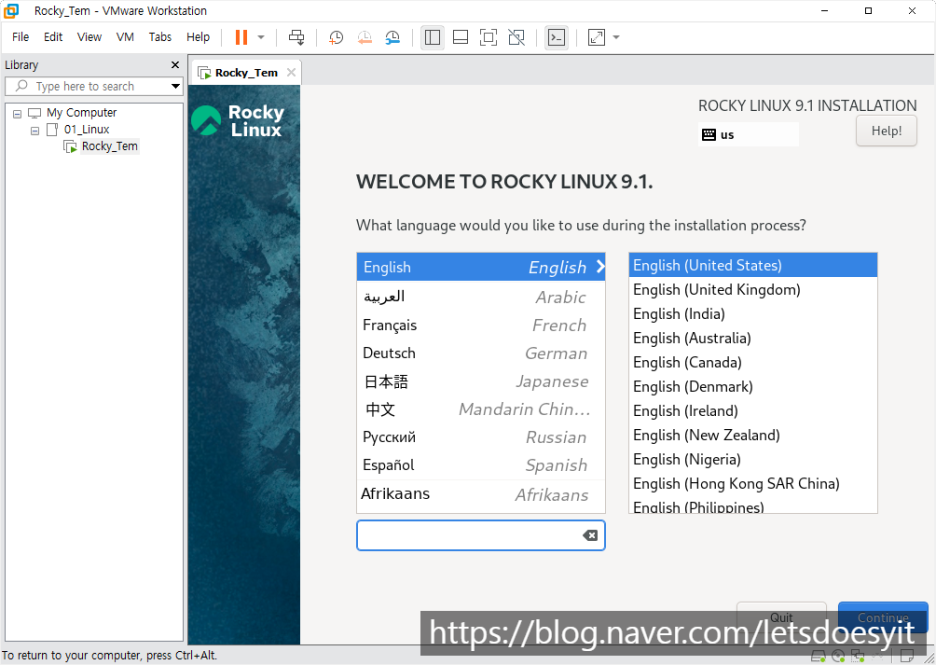Maximize the VMware Workstation window
Viewport: 936px width, 665px height.
(x=868, y=11)
